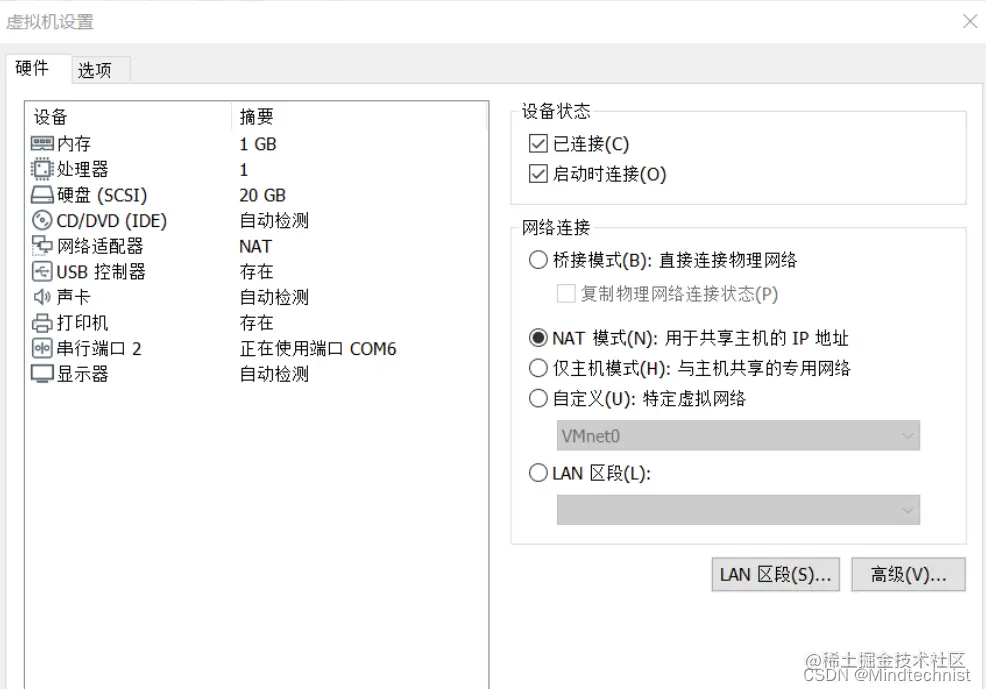Click the serial port (串行端口 2) icon

pyautogui.click(x=42, y=348)
